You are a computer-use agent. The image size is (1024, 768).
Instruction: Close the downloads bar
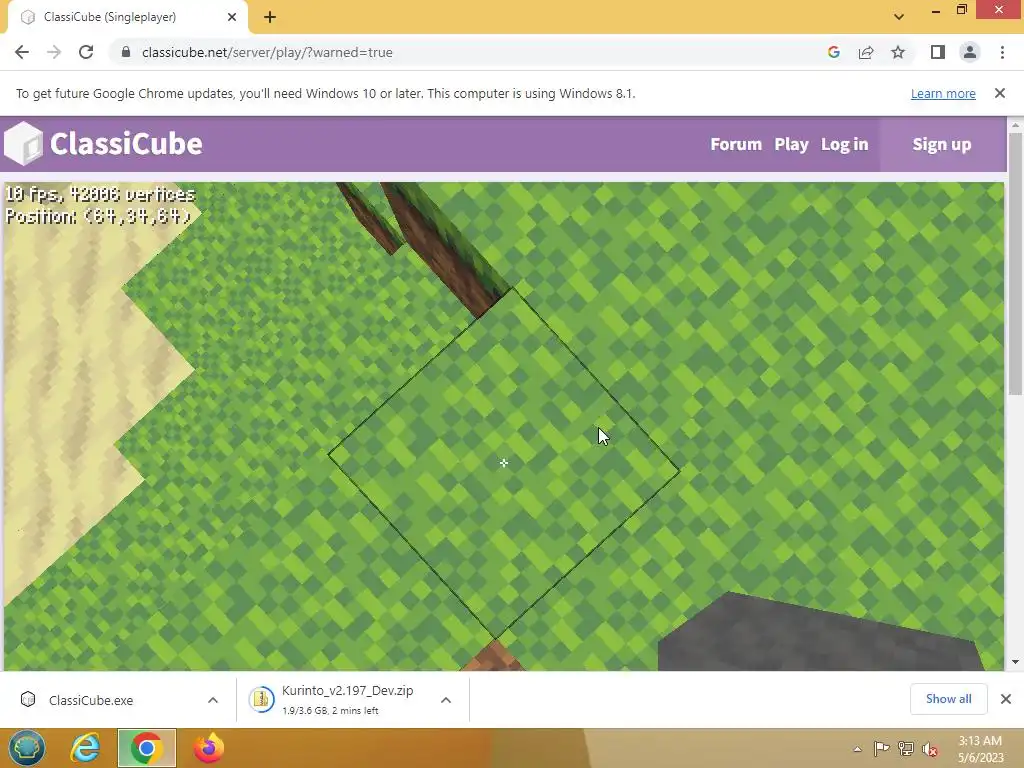coord(1006,699)
